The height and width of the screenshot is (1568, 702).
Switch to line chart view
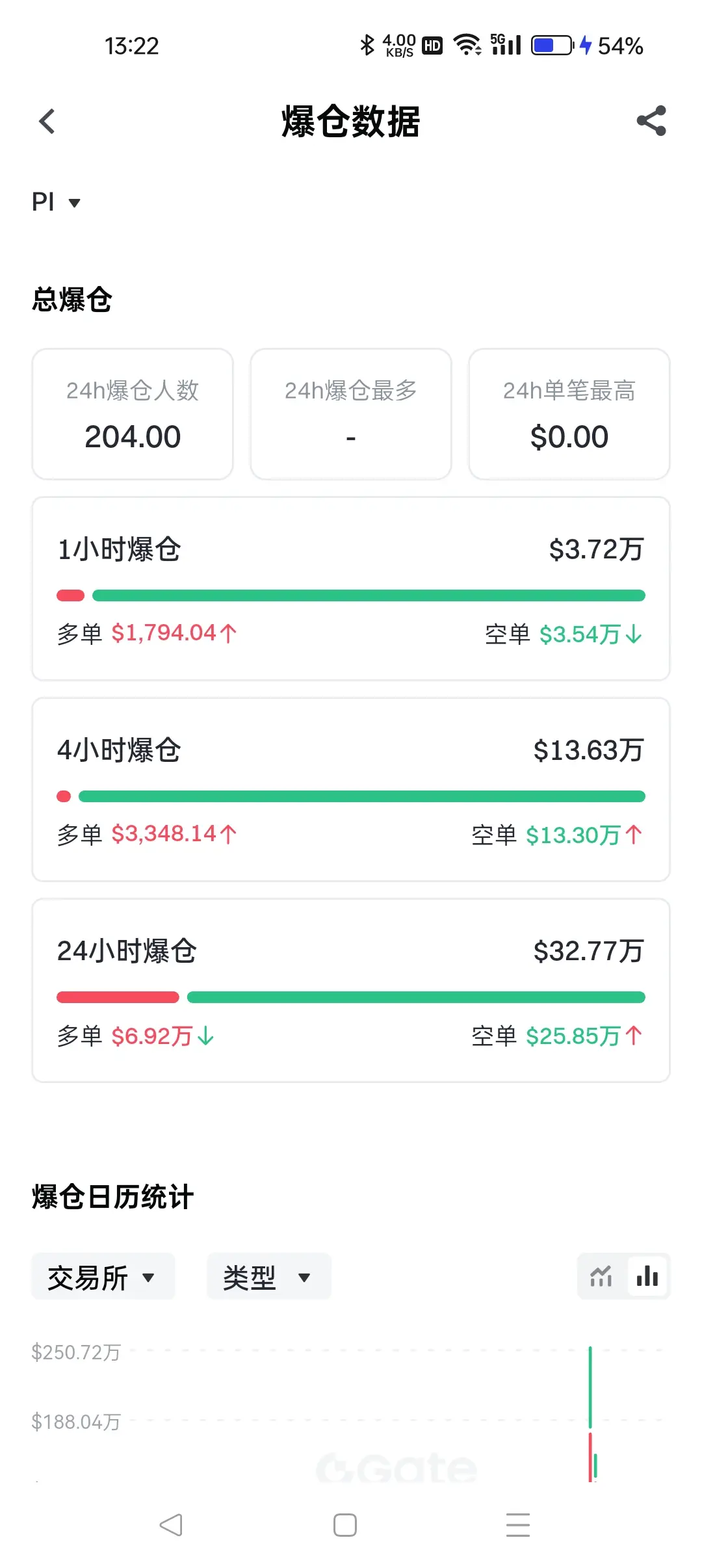pos(601,1277)
